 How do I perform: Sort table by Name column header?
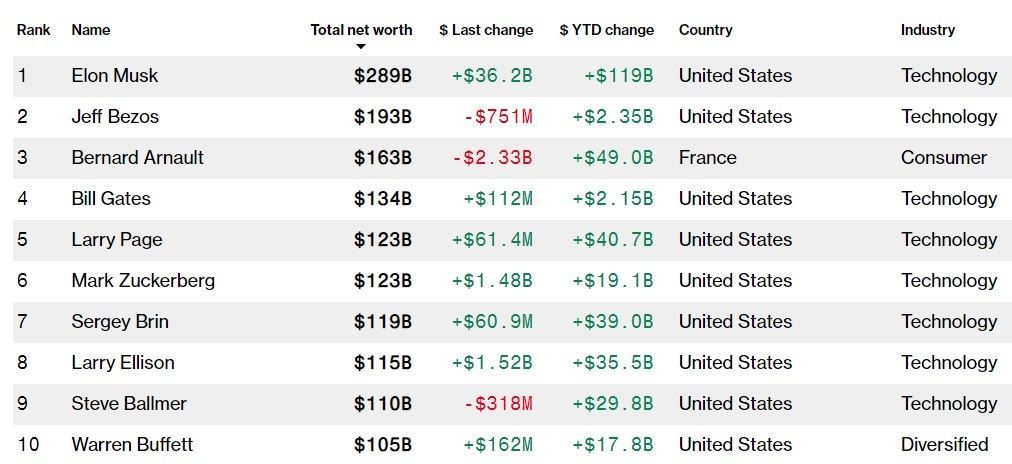tap(91, 30)
